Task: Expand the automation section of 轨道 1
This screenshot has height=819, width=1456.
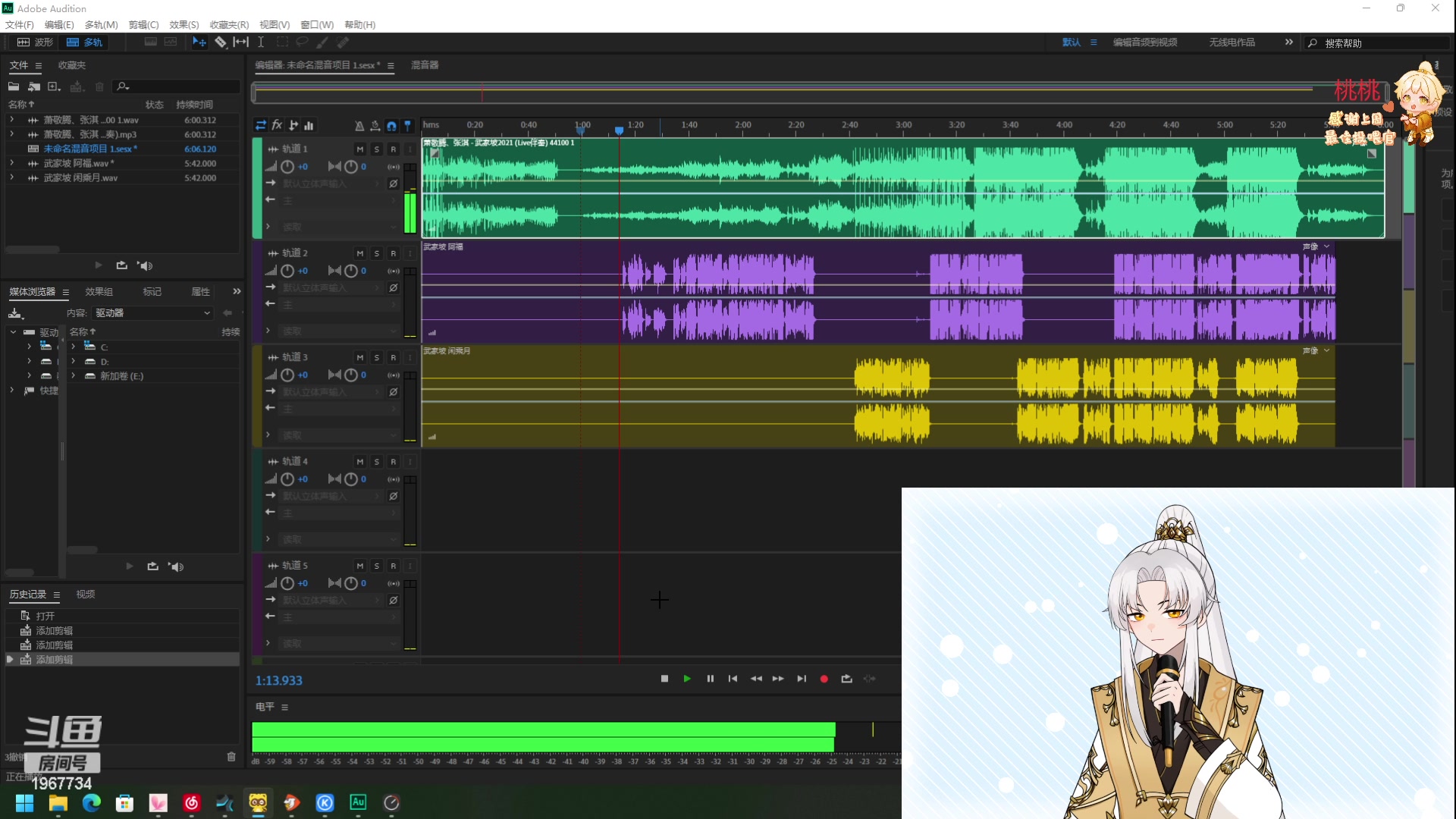Action: pos(268,226)
